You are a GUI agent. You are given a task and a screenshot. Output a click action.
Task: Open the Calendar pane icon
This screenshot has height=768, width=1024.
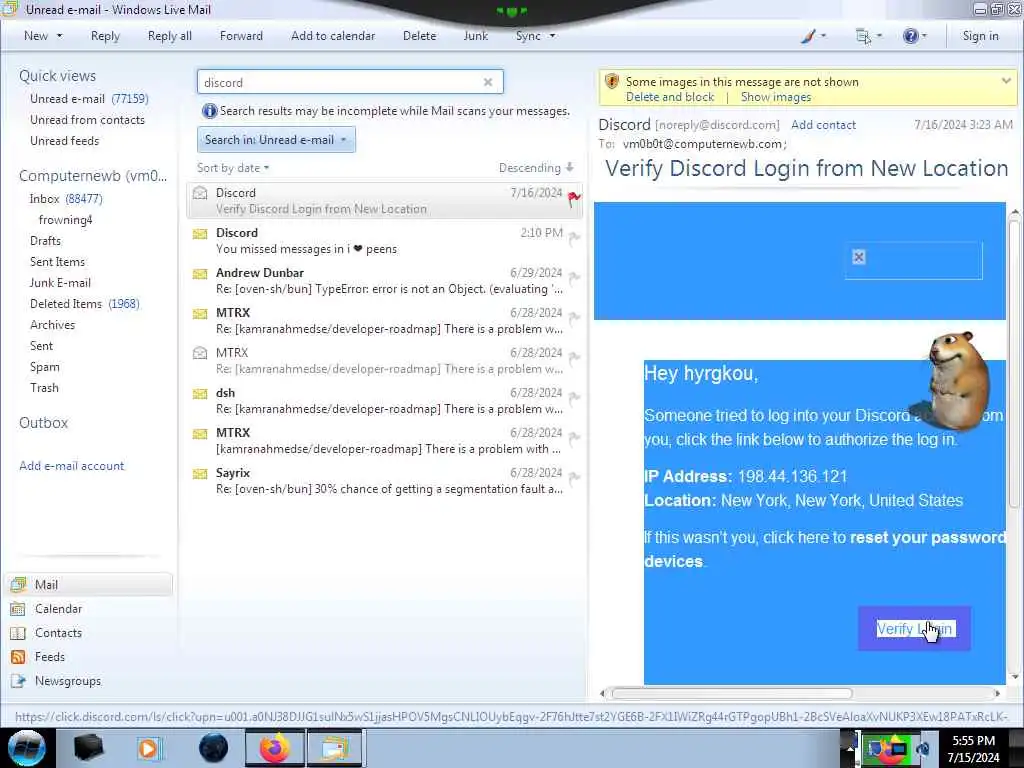tap(18, 609)
